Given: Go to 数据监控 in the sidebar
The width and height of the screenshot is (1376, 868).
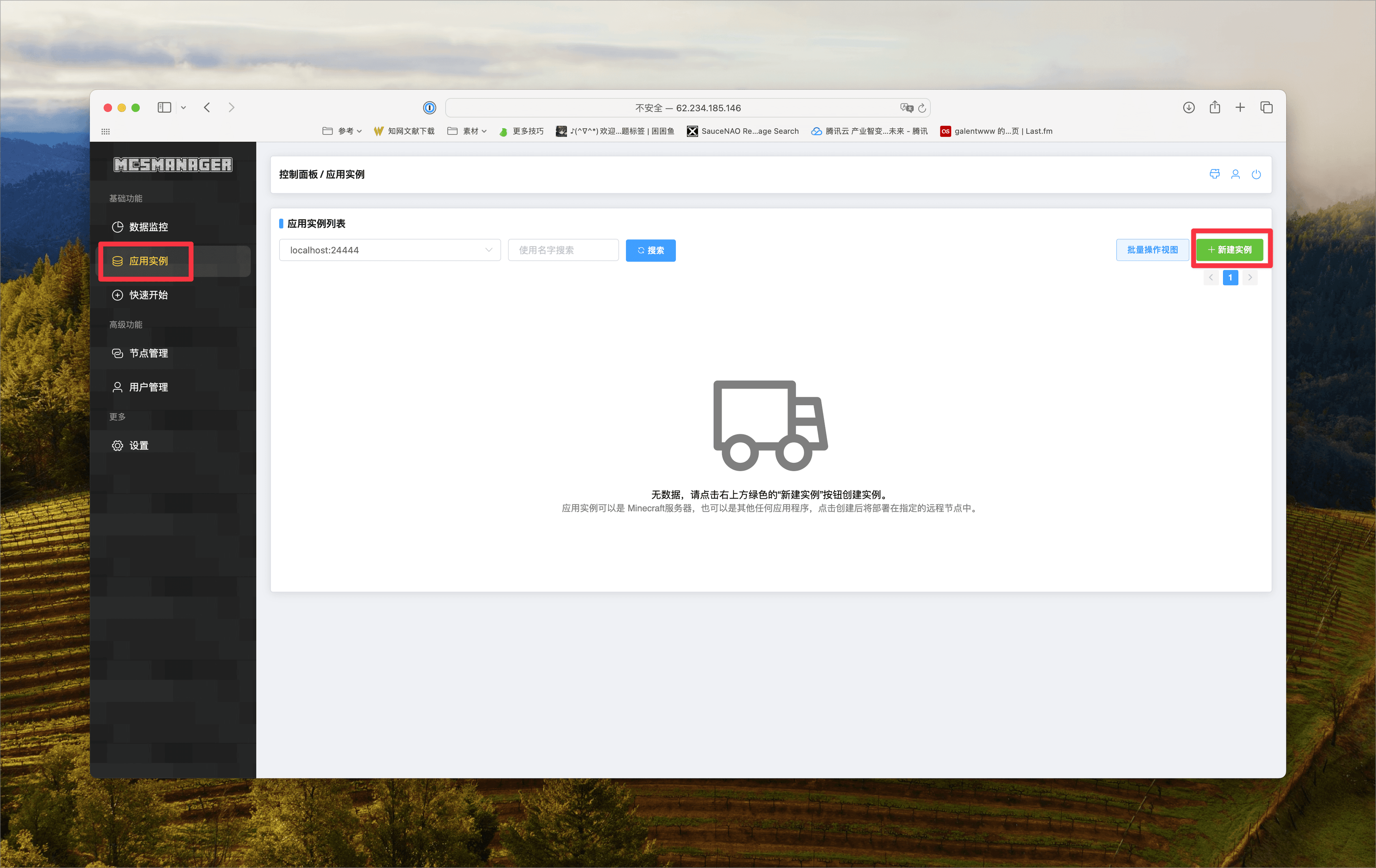Looking at the screenshot, I should tap(148, 227).
